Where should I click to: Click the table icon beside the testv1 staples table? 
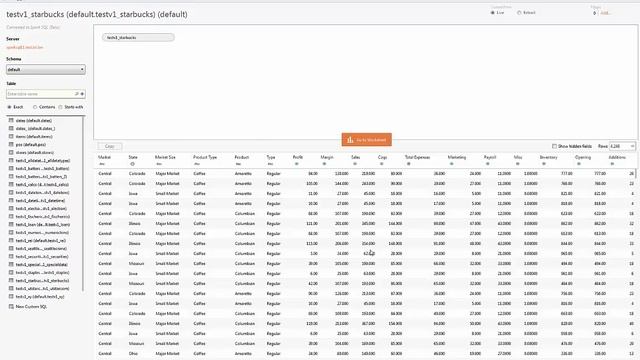click(11, 272)
